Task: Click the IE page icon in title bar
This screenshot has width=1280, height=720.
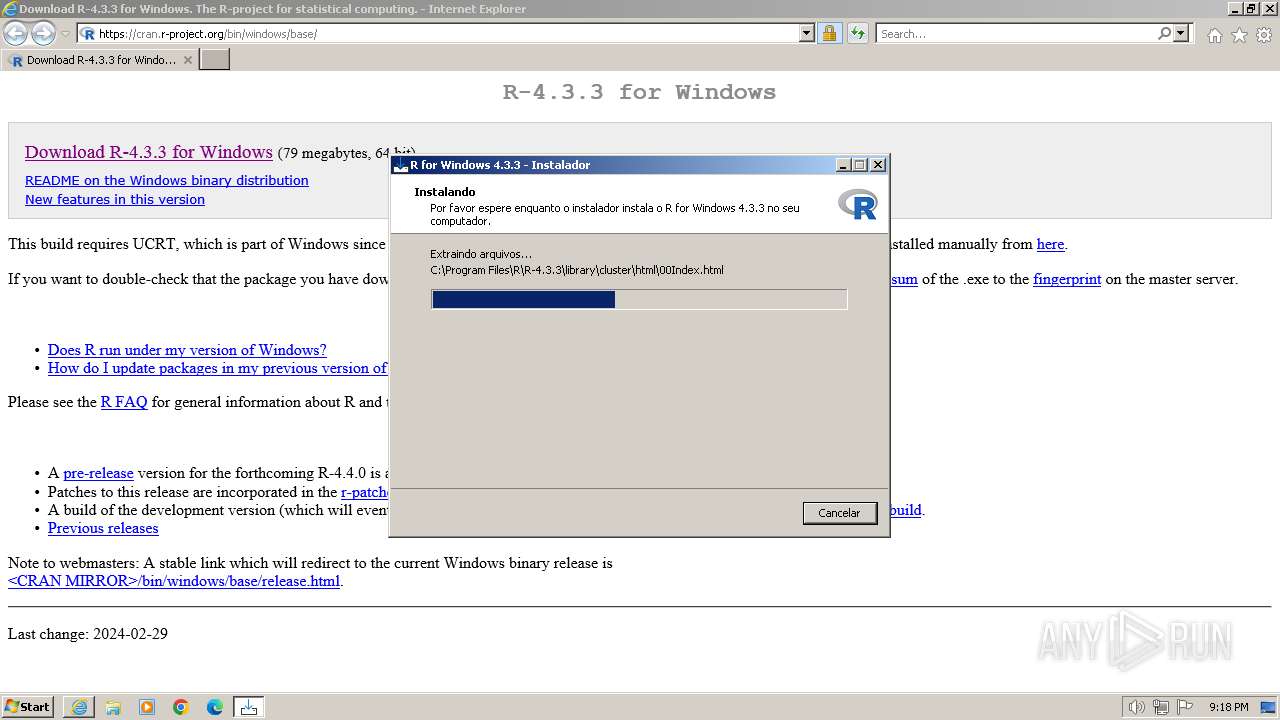Action: click(10, 9)
